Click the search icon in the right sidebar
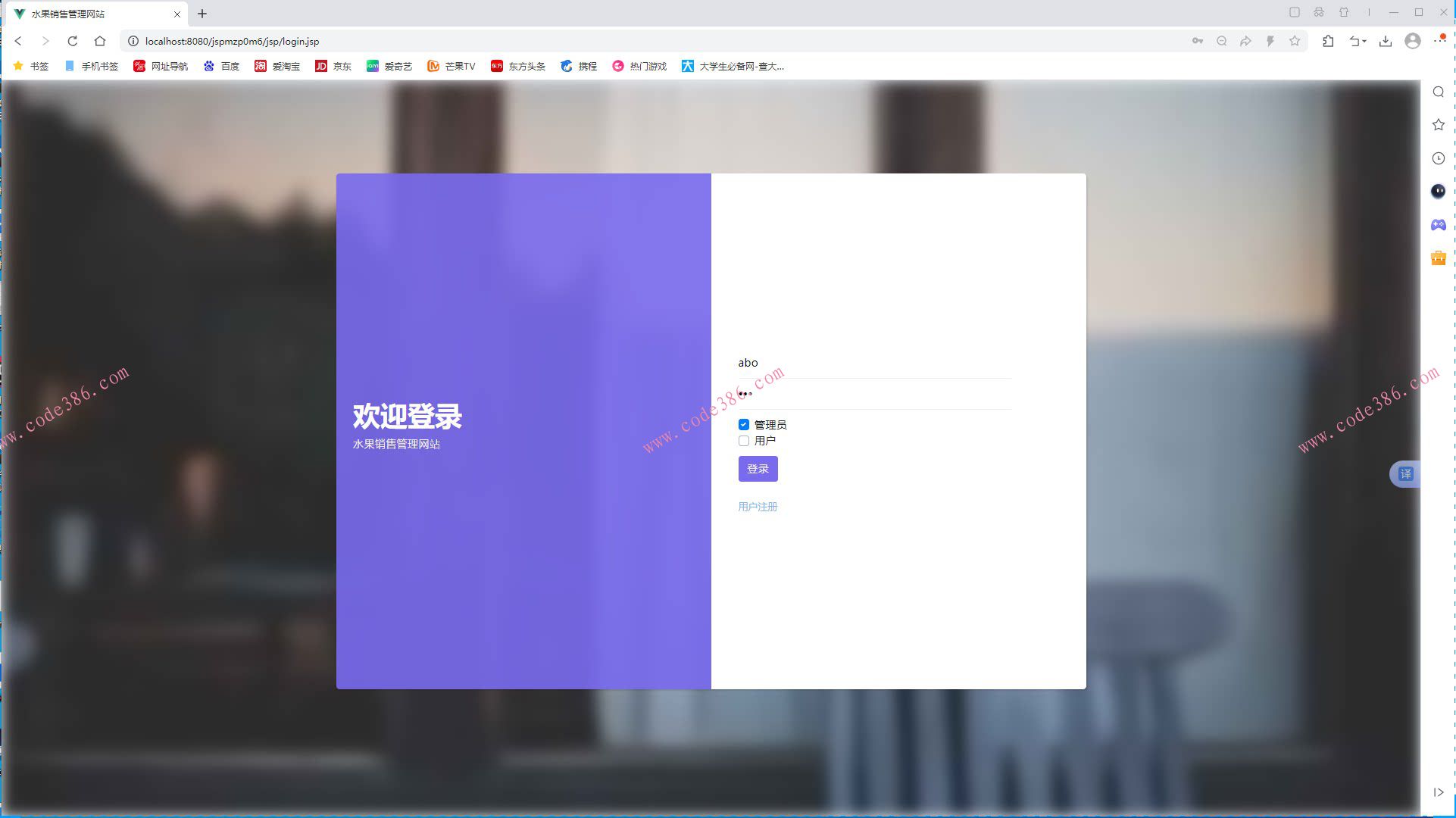 point(1438,92)
